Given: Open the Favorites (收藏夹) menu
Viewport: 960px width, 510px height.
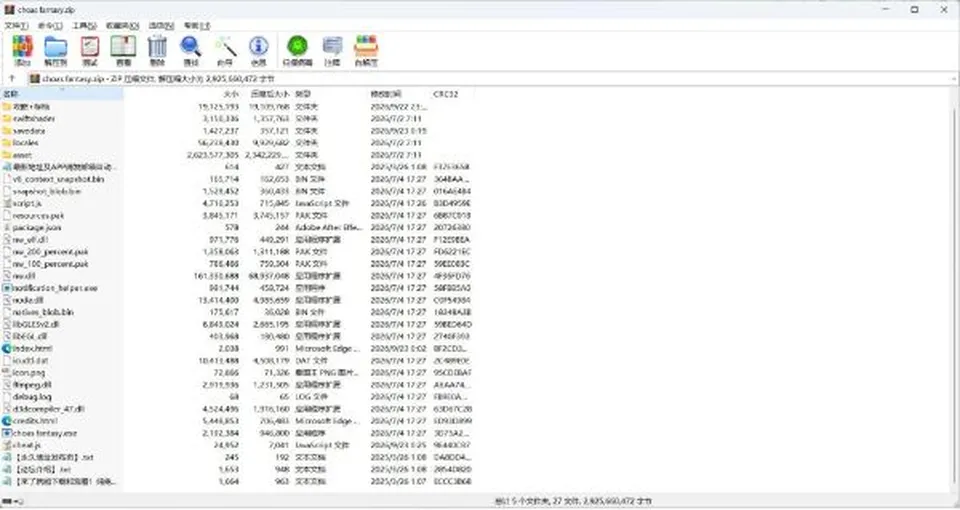Looking at the screenshot, I should (122, 26).
